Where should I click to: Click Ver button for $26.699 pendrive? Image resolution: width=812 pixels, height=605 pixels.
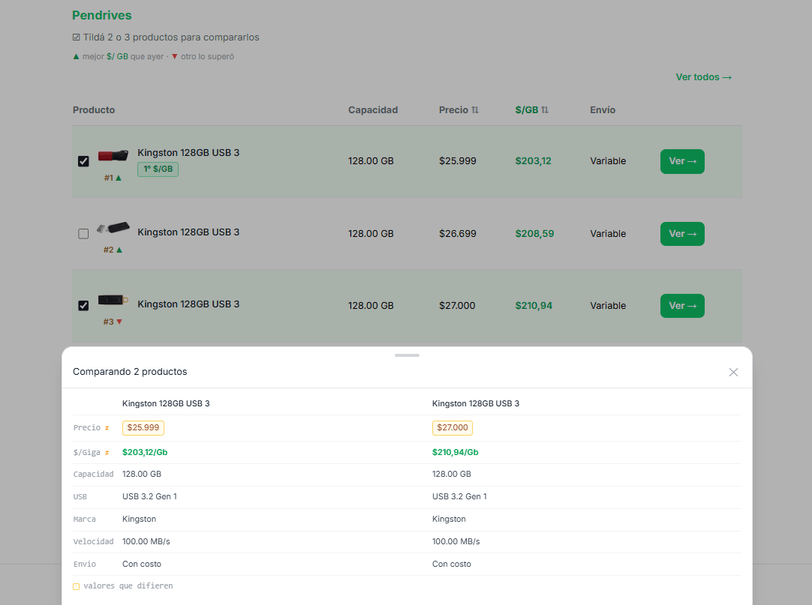click(x=682, y=234)
